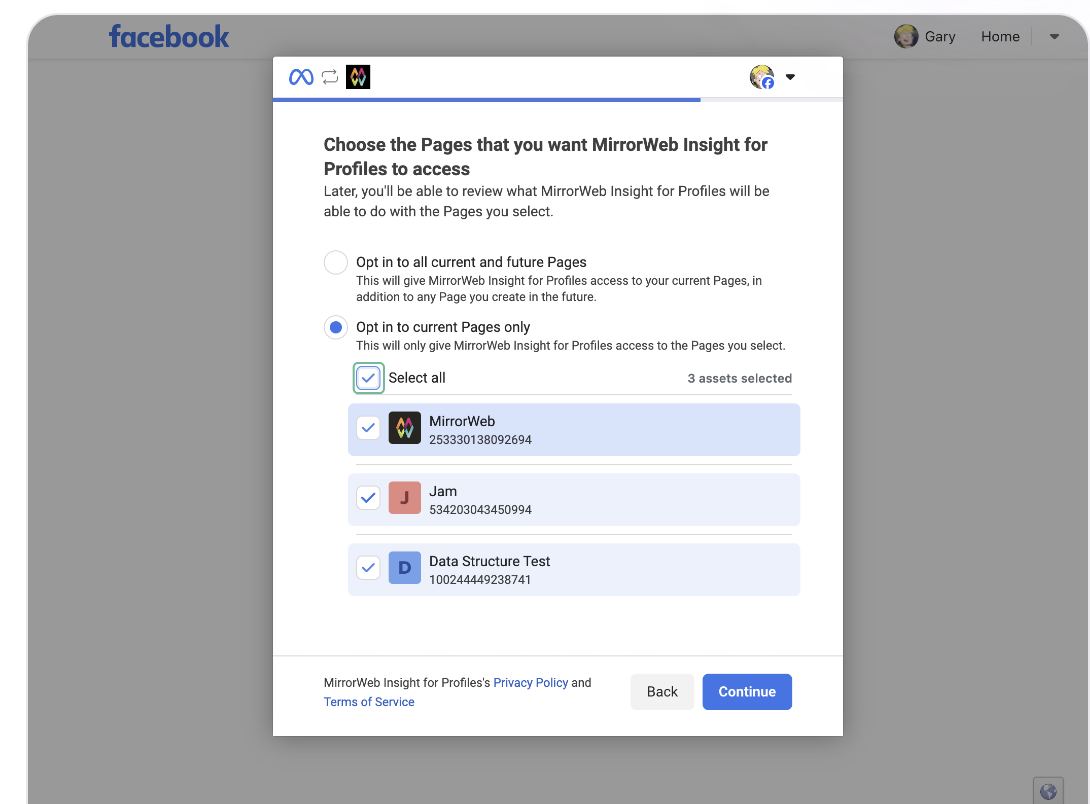Click the Jam page name

coord(443,491)
